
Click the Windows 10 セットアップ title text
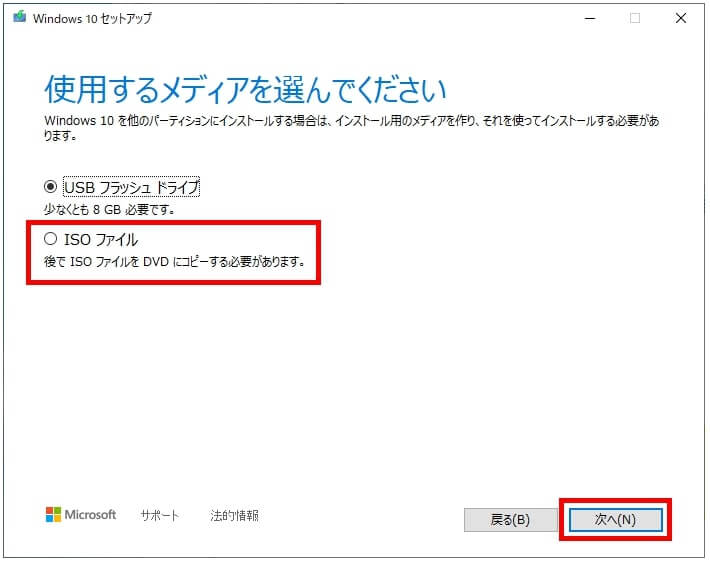[x=92, y=19]
